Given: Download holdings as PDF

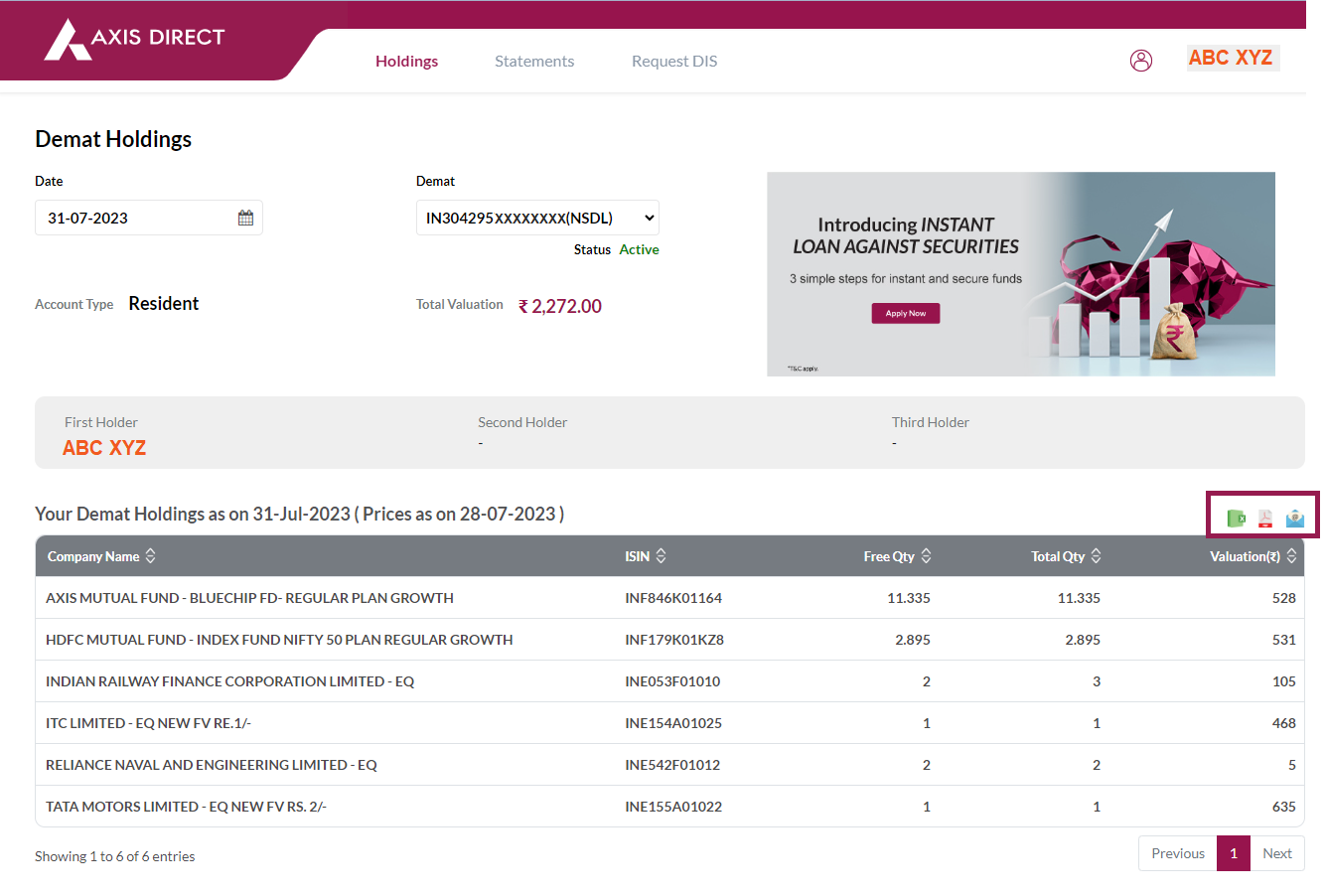Looking at the screenshot, I should point(1265,518).
